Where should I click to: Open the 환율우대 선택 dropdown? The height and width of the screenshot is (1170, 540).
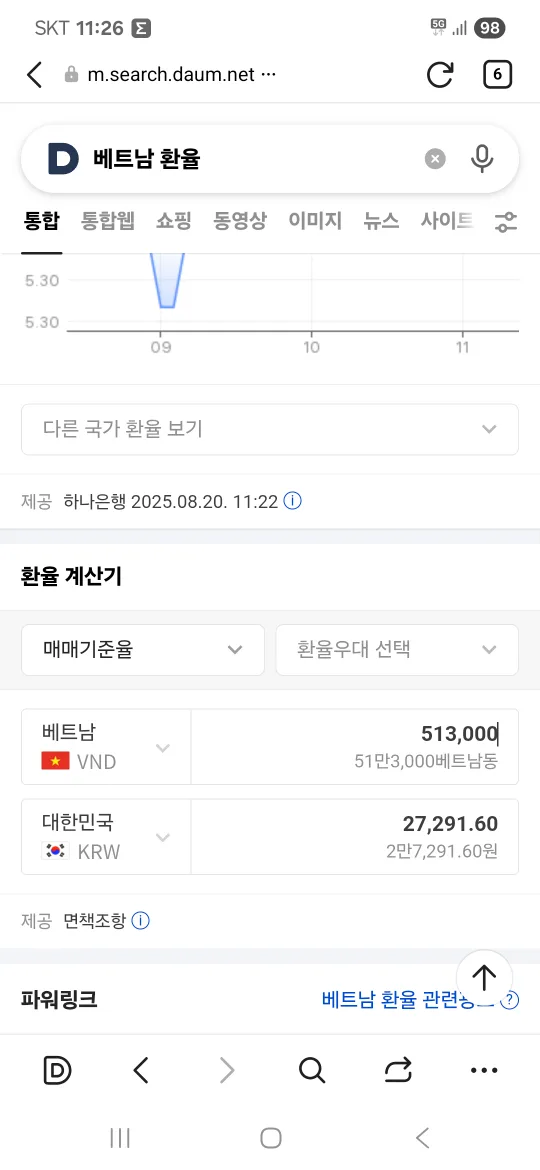(397, 650)
